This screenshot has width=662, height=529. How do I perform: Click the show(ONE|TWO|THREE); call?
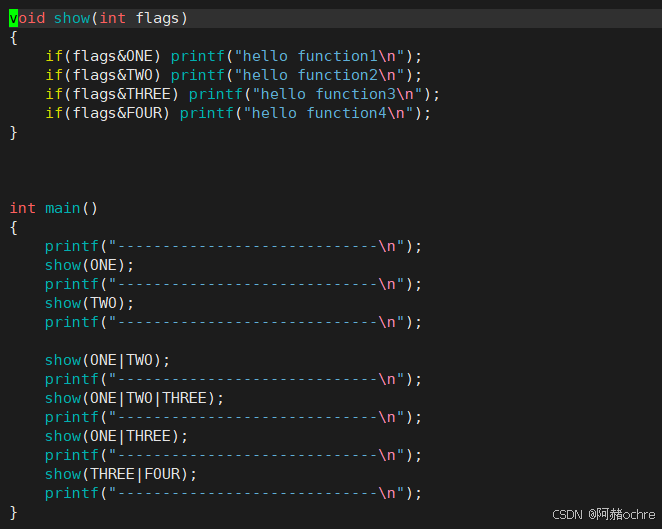click(x=134, y=398)
